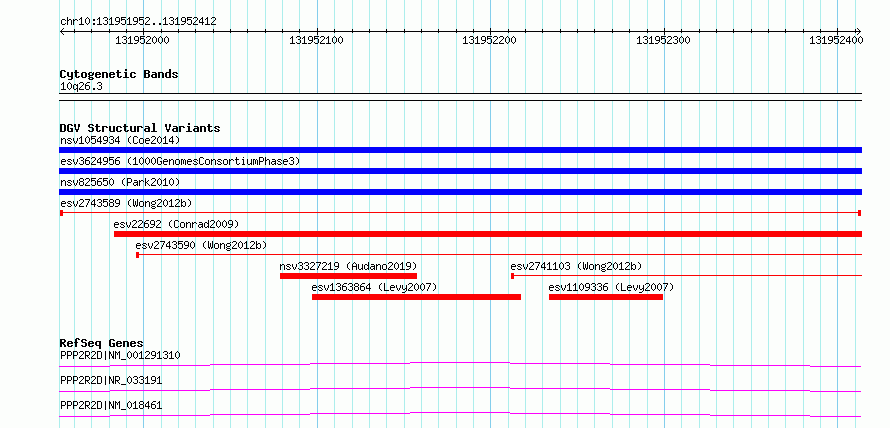
Task: Open variant esv3624956 (1000GenomesConsortiumPhase3) label
Action: tap(180, 161)
